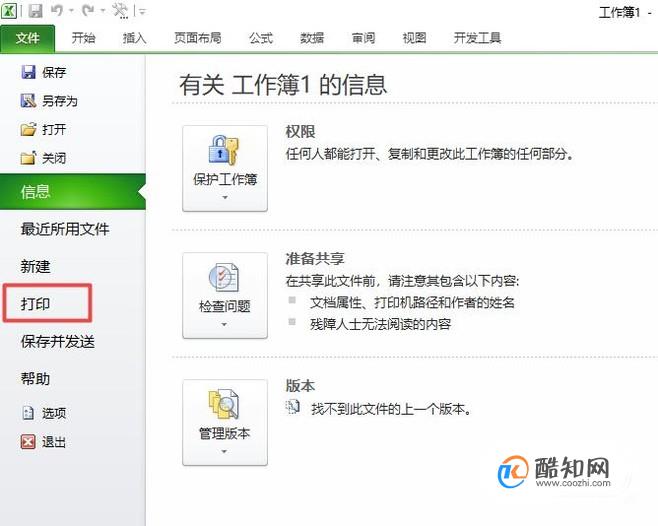The width and height of the screenshot is (658, 526).
Task: Click text 在共享此文件前，请注意其包含以下内容
Action: (402, 281)
